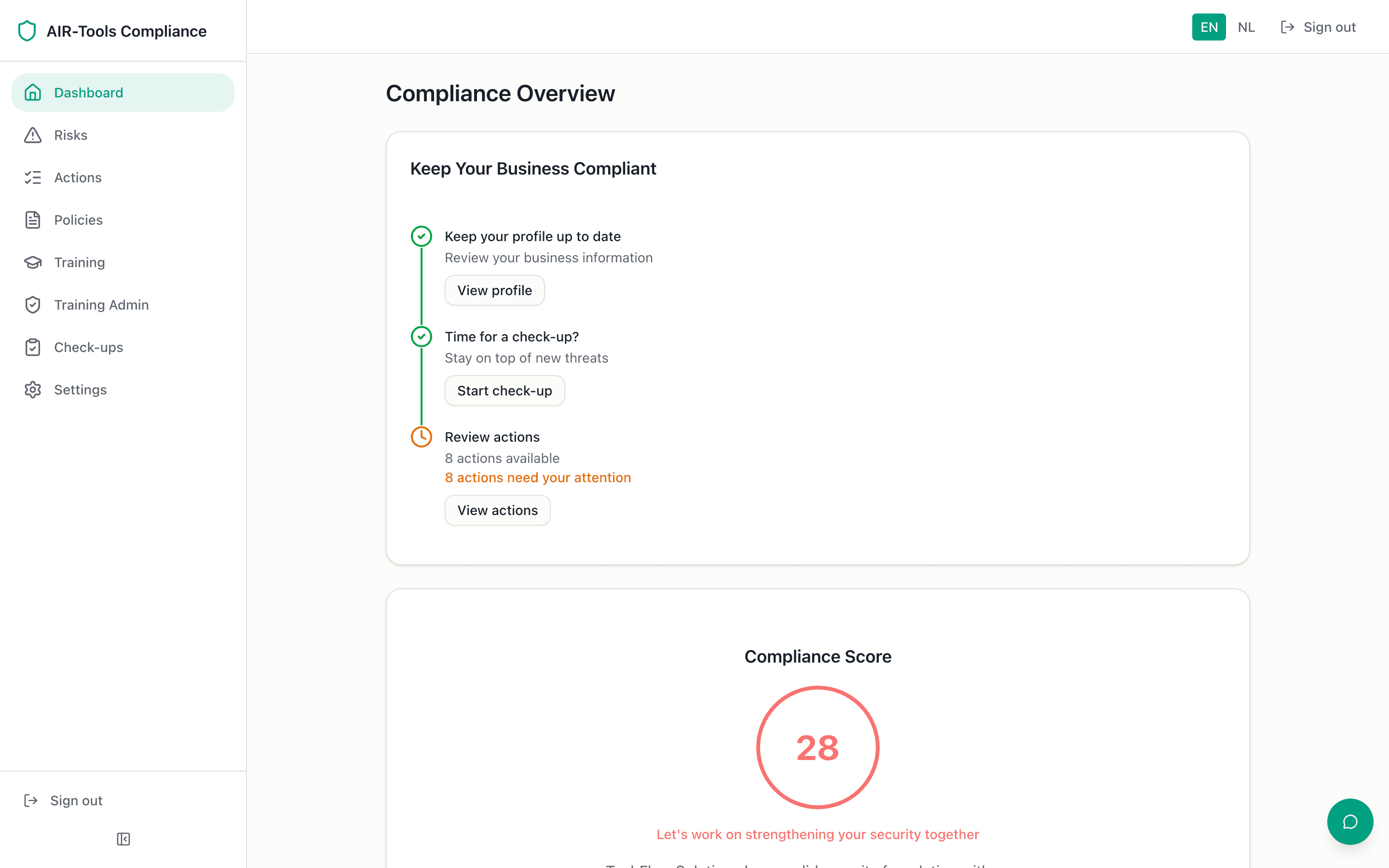Click the Check-ups clipboard icon

coord(33,347)
